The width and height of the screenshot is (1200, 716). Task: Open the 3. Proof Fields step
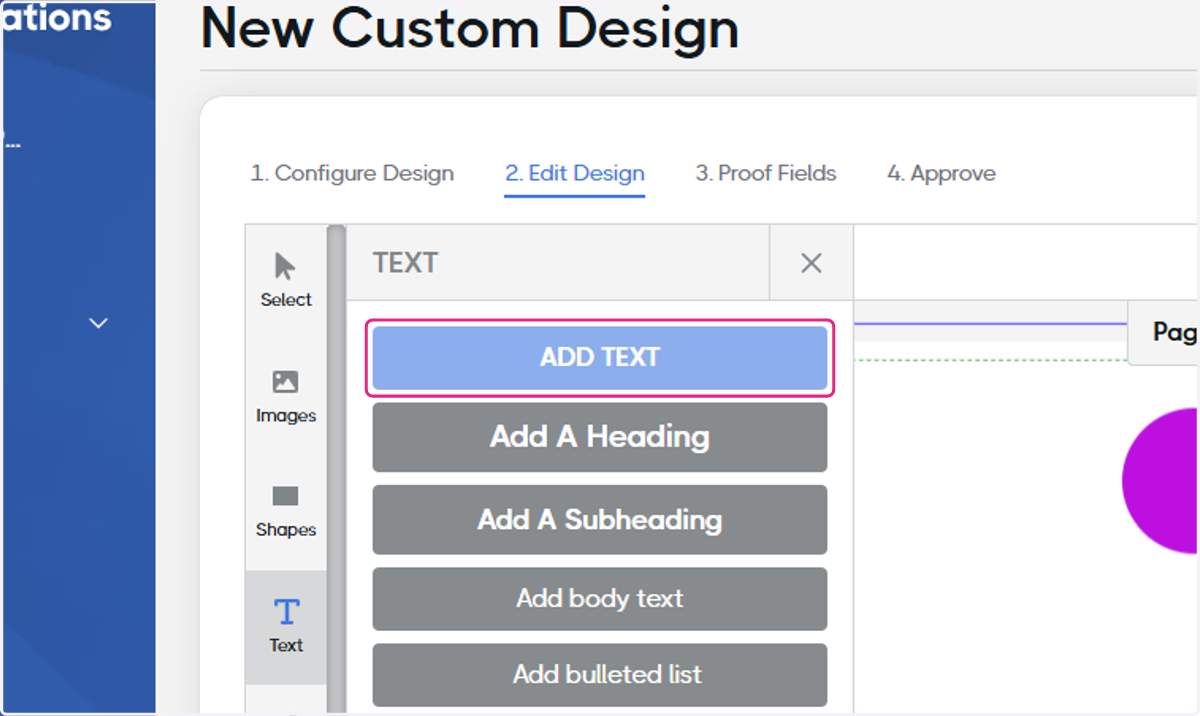click(766, 173)
